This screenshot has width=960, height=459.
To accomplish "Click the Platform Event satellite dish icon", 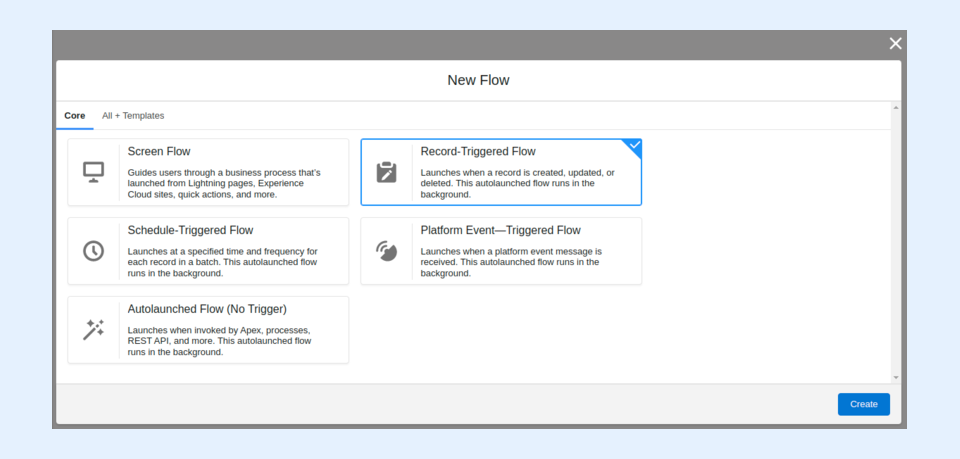I will [x=386, y=251].
